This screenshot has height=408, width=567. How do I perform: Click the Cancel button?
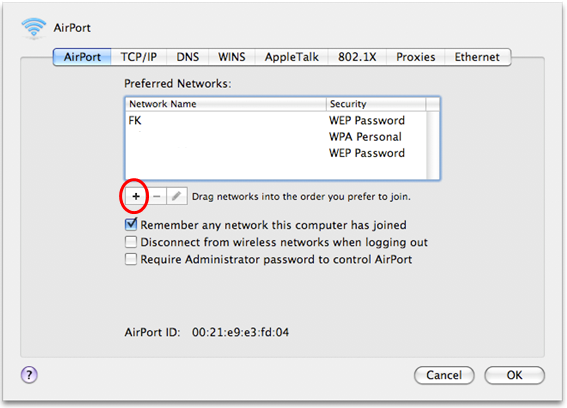(x=444, y=375)
